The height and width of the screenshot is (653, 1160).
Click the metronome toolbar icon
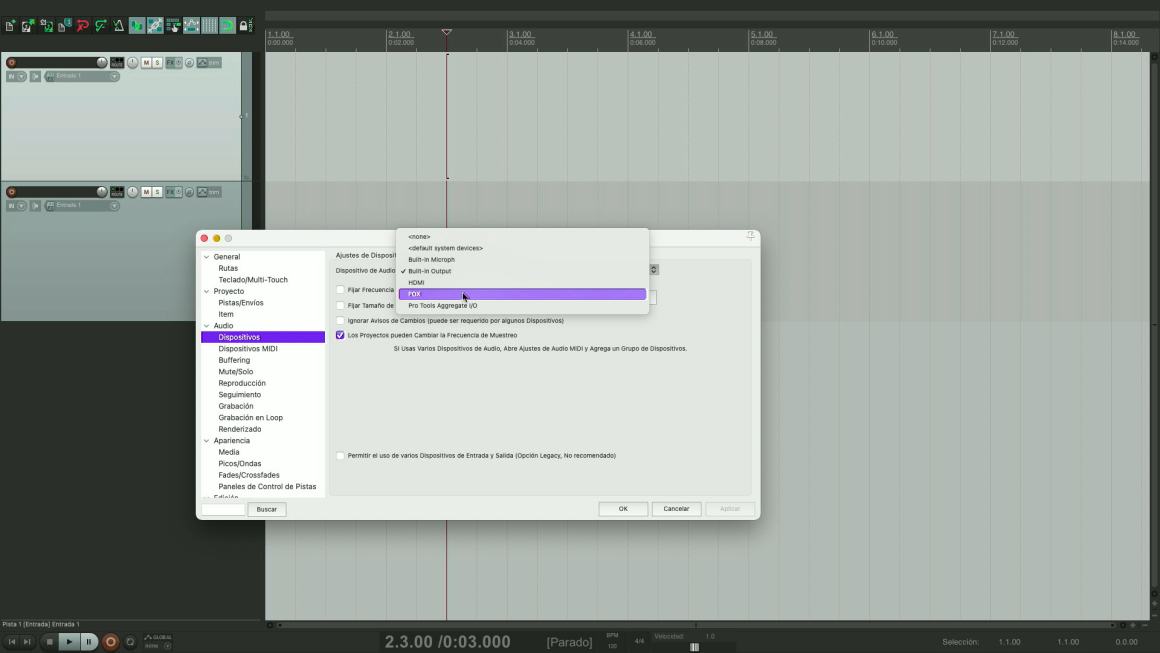pyautogui.click(x=119, y=25)
